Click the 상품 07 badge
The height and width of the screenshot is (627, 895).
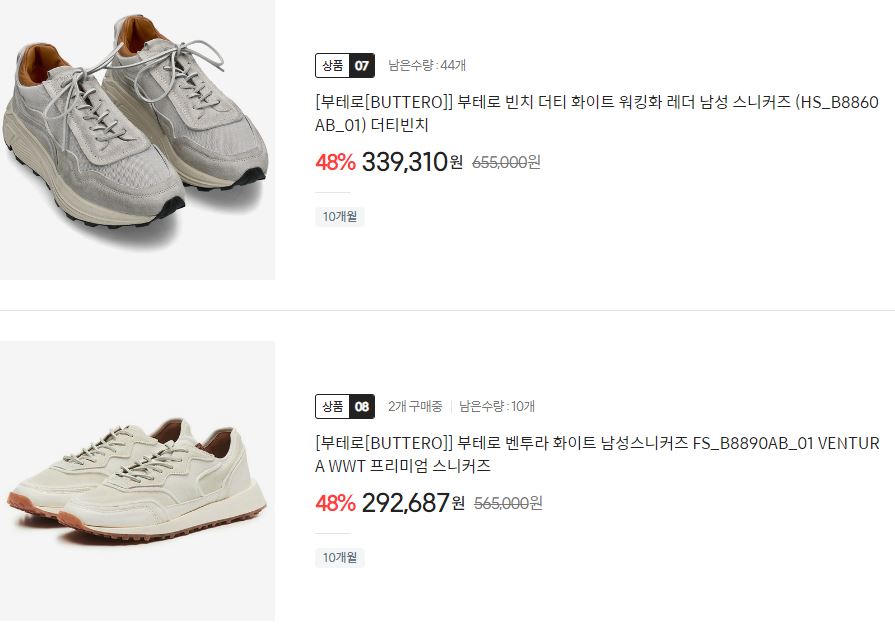345,65
